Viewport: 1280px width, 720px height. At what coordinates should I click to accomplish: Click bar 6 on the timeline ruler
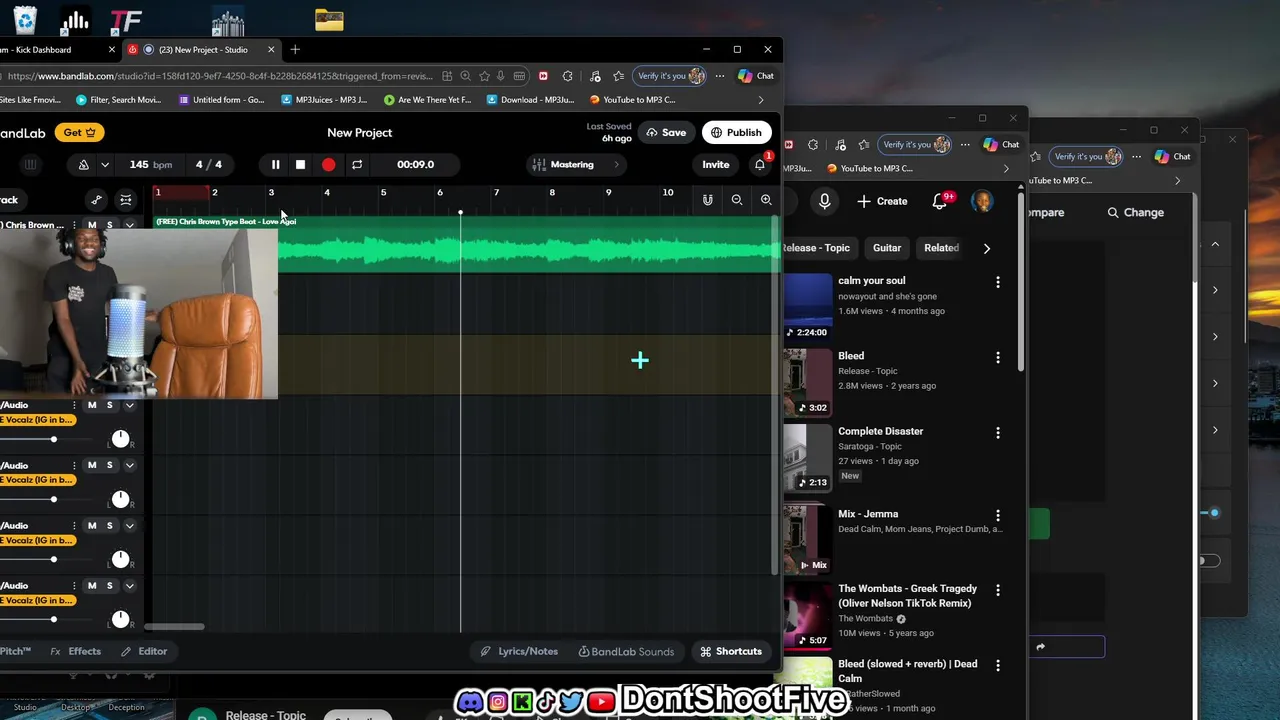[x=440, y=192]
